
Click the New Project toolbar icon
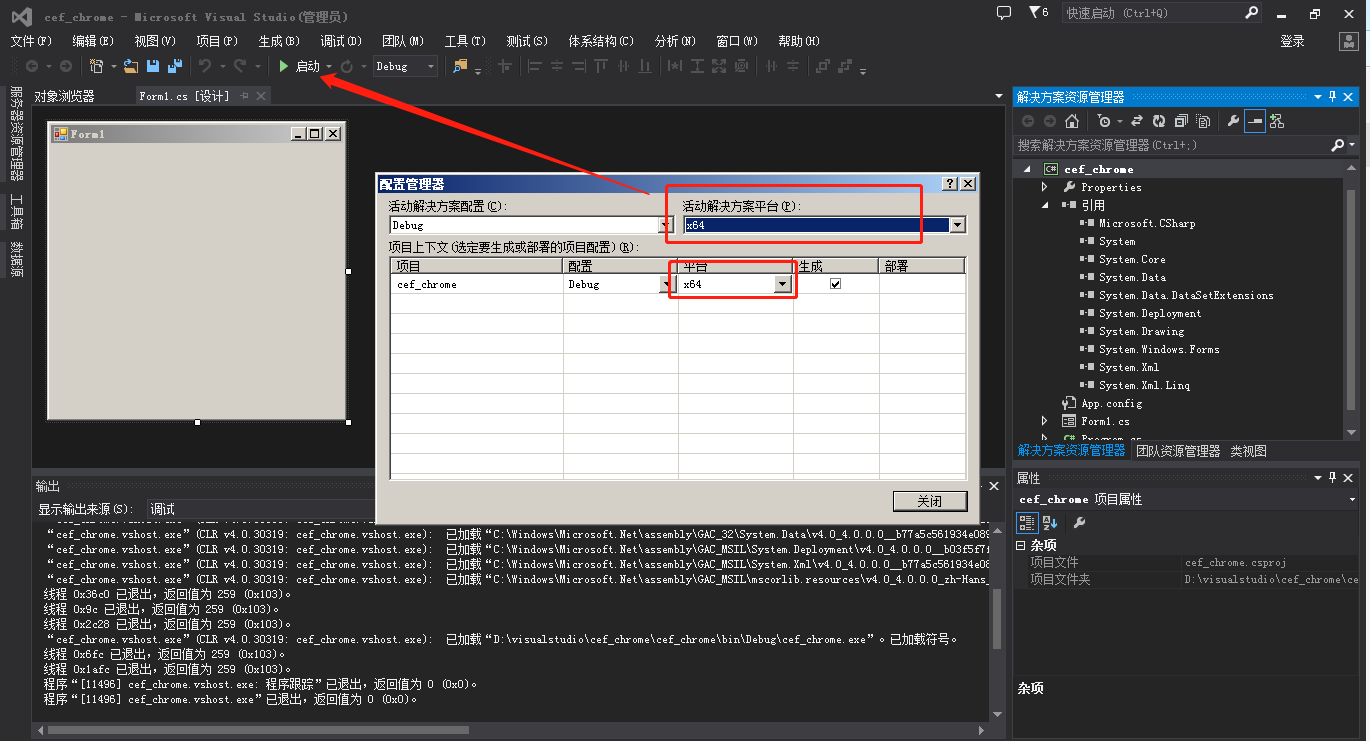point(97,66)
